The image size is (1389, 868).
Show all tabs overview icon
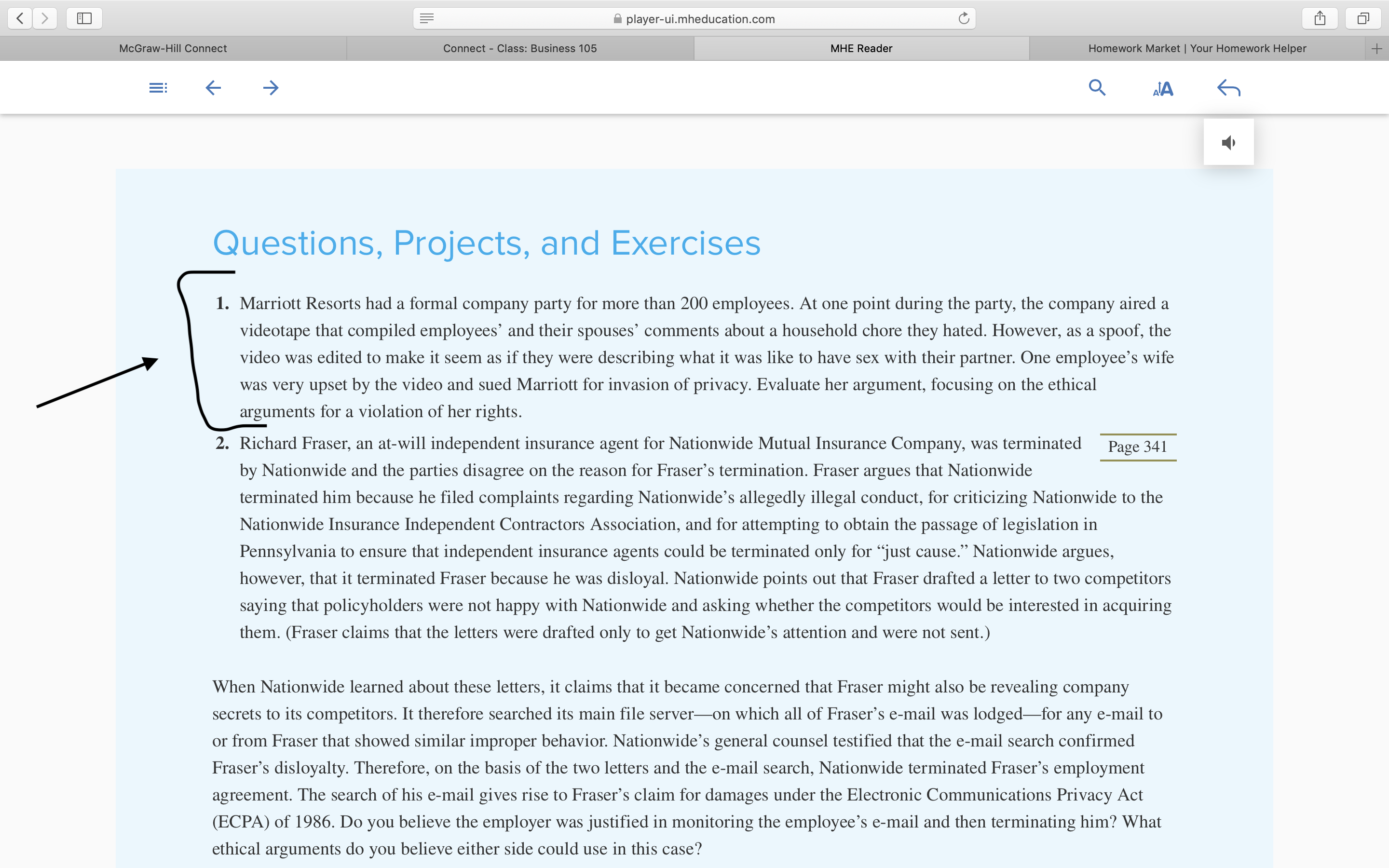pyautogui.click(x=1363, y=18)
